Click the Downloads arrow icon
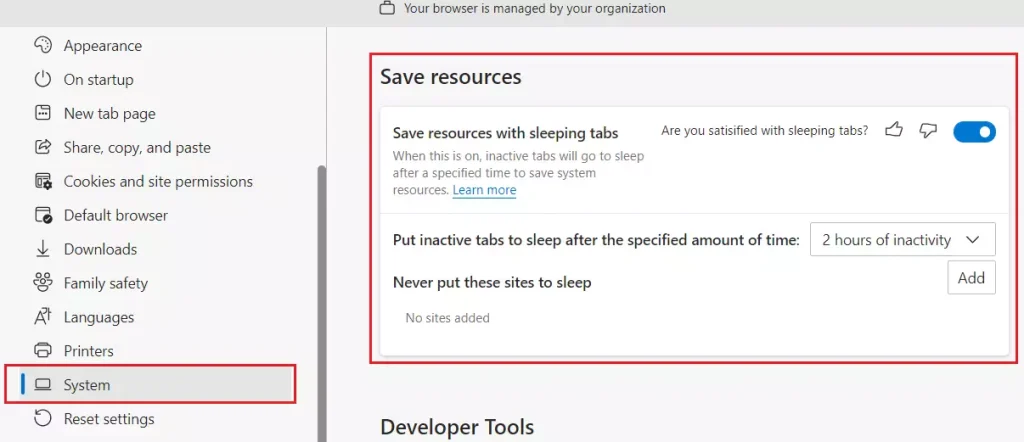The width and height of the screenshot is (1024, 442). (x=42, y=249)
